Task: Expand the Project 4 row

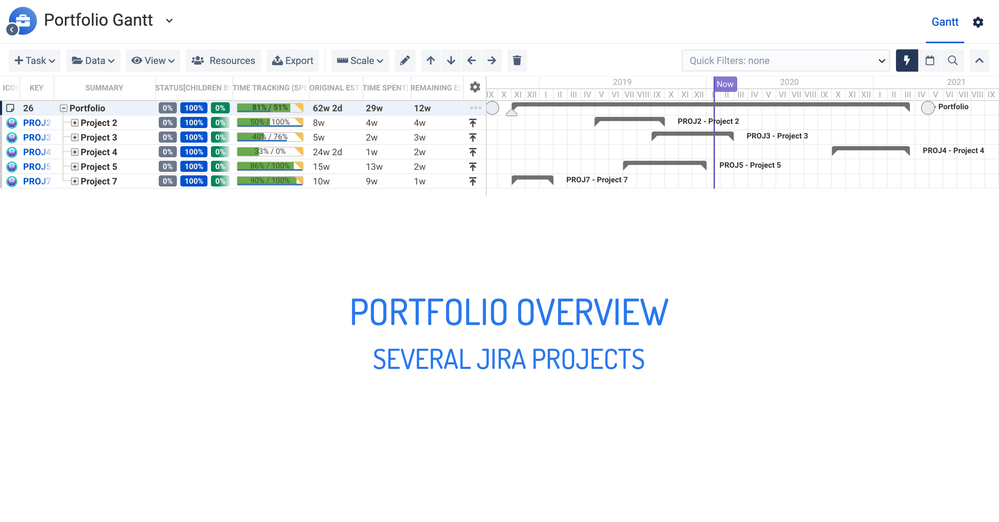Action: coord(75,152)
